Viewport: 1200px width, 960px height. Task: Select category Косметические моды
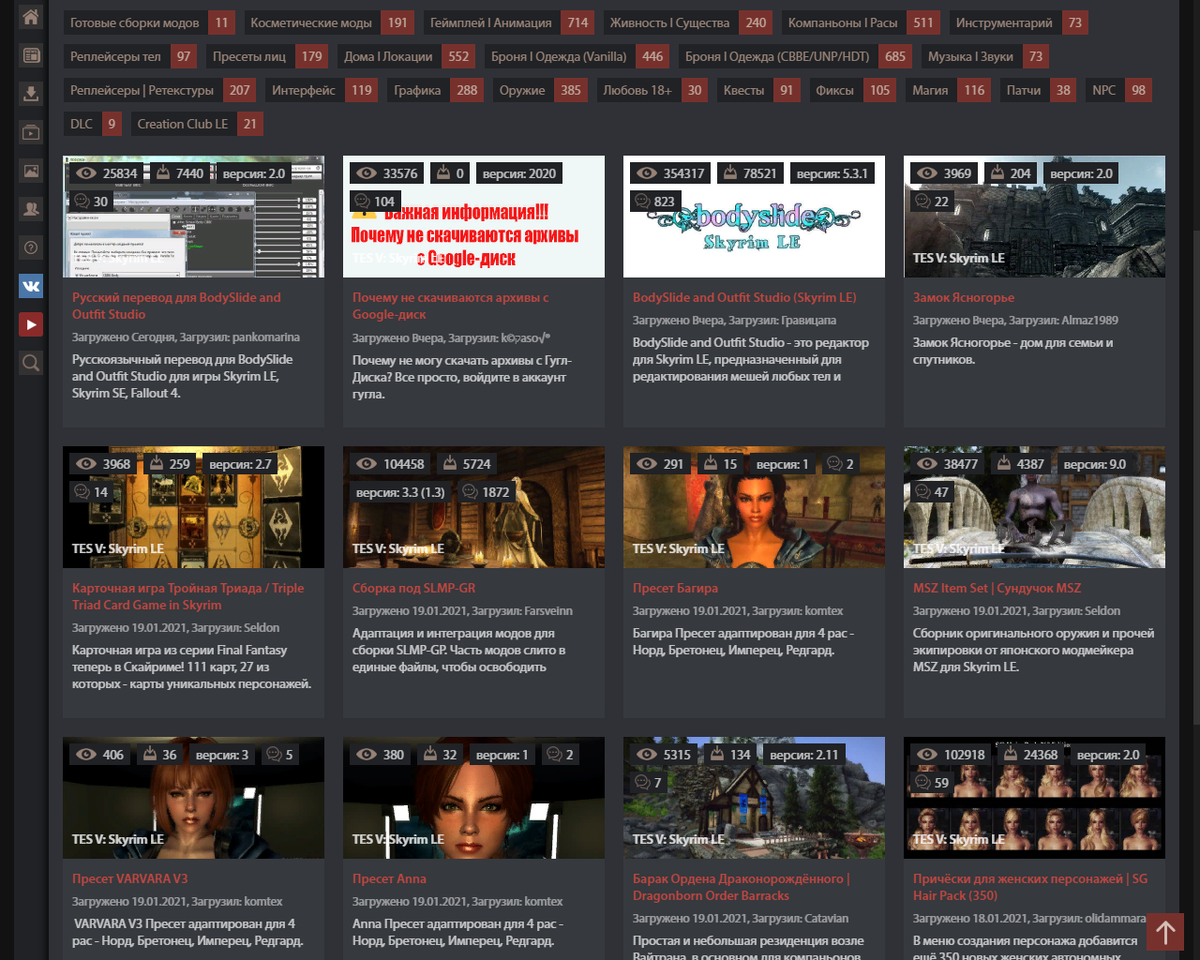click(329, 23)
